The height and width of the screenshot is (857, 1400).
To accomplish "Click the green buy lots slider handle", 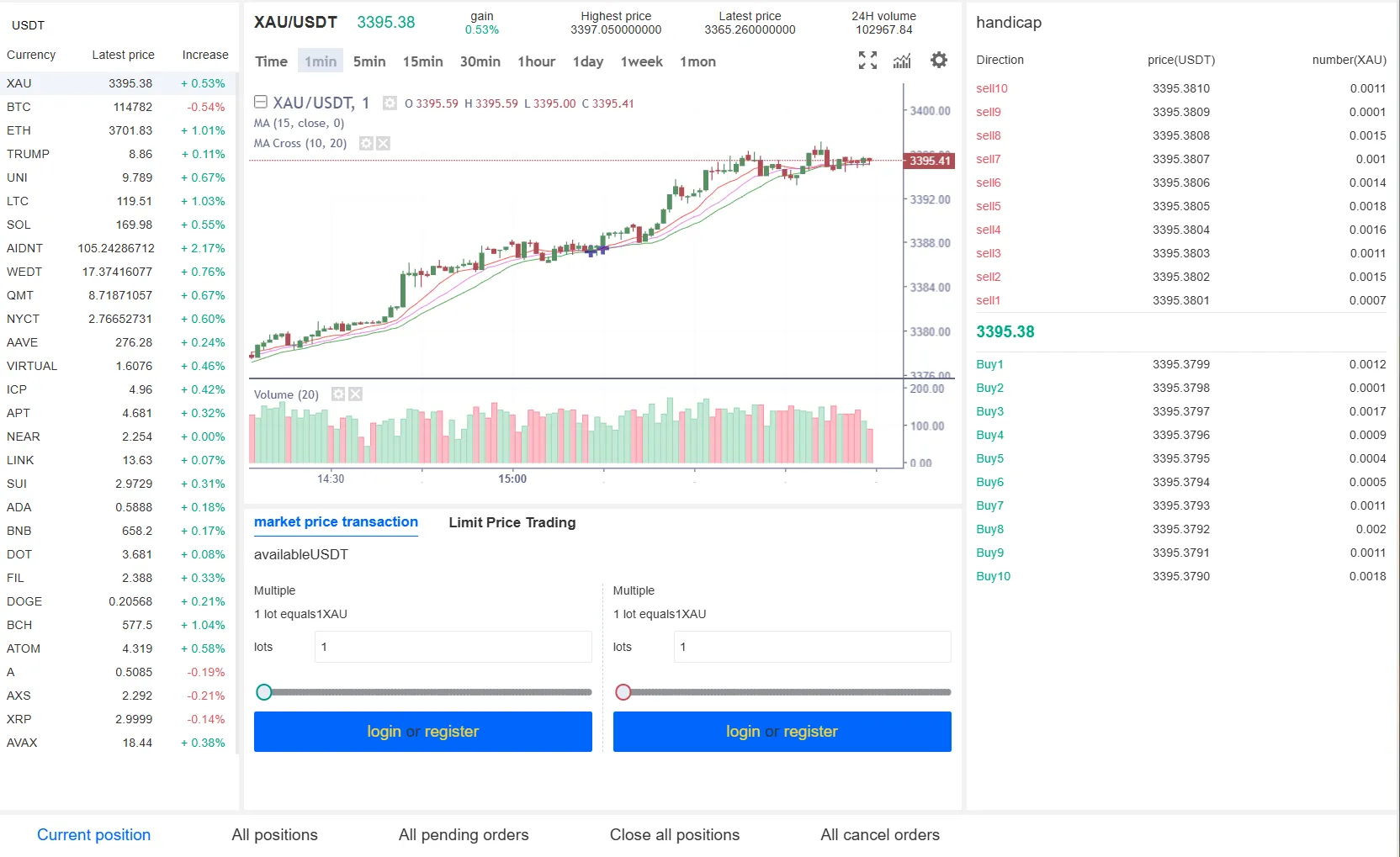I will 264,692.
